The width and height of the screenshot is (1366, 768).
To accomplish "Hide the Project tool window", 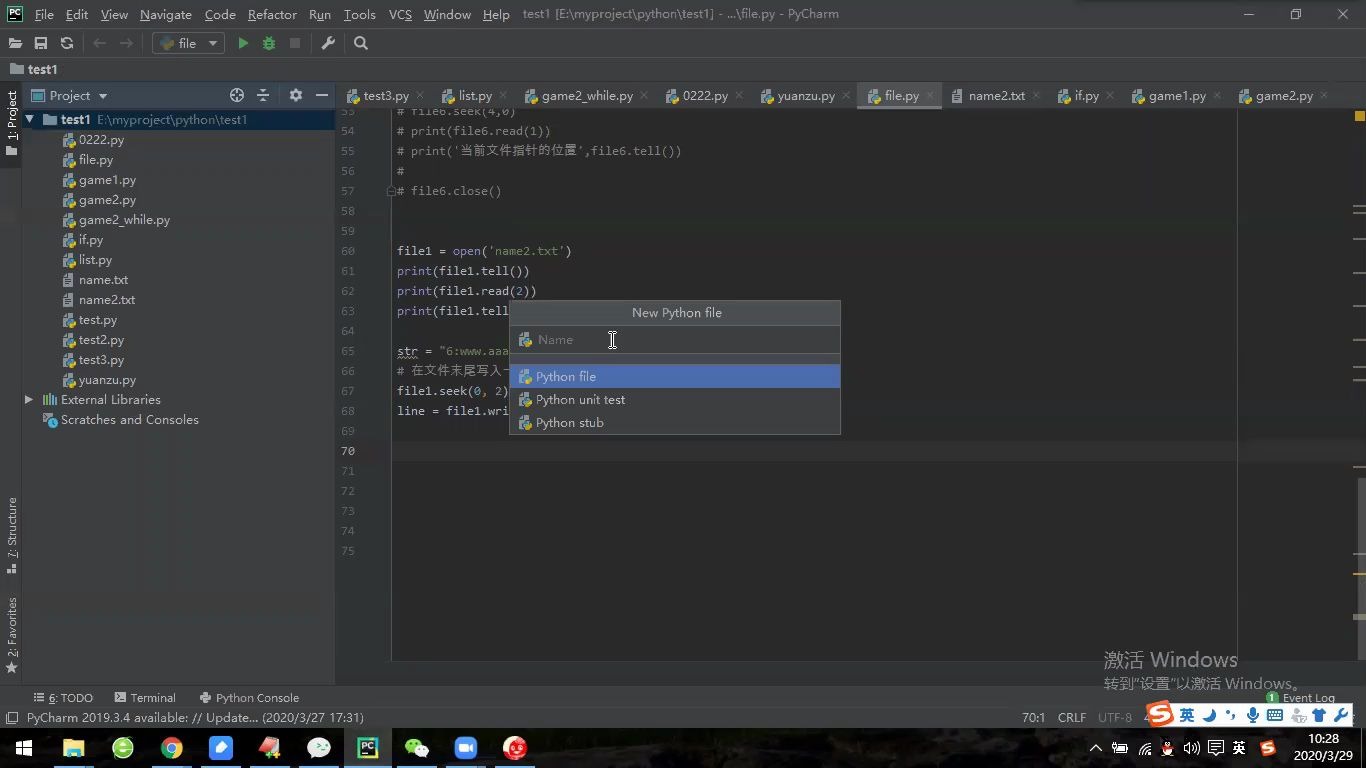I will pos(320,94).
